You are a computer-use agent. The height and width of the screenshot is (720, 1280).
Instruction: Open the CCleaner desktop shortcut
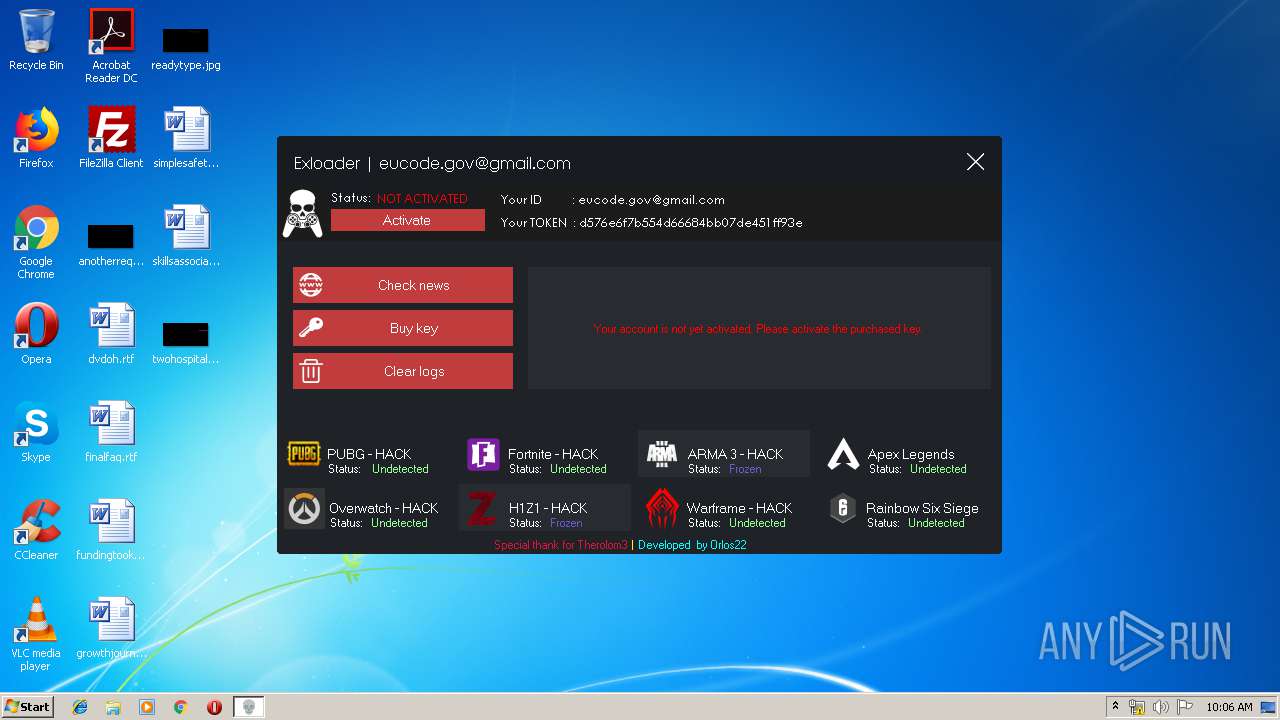coord(36,529)
